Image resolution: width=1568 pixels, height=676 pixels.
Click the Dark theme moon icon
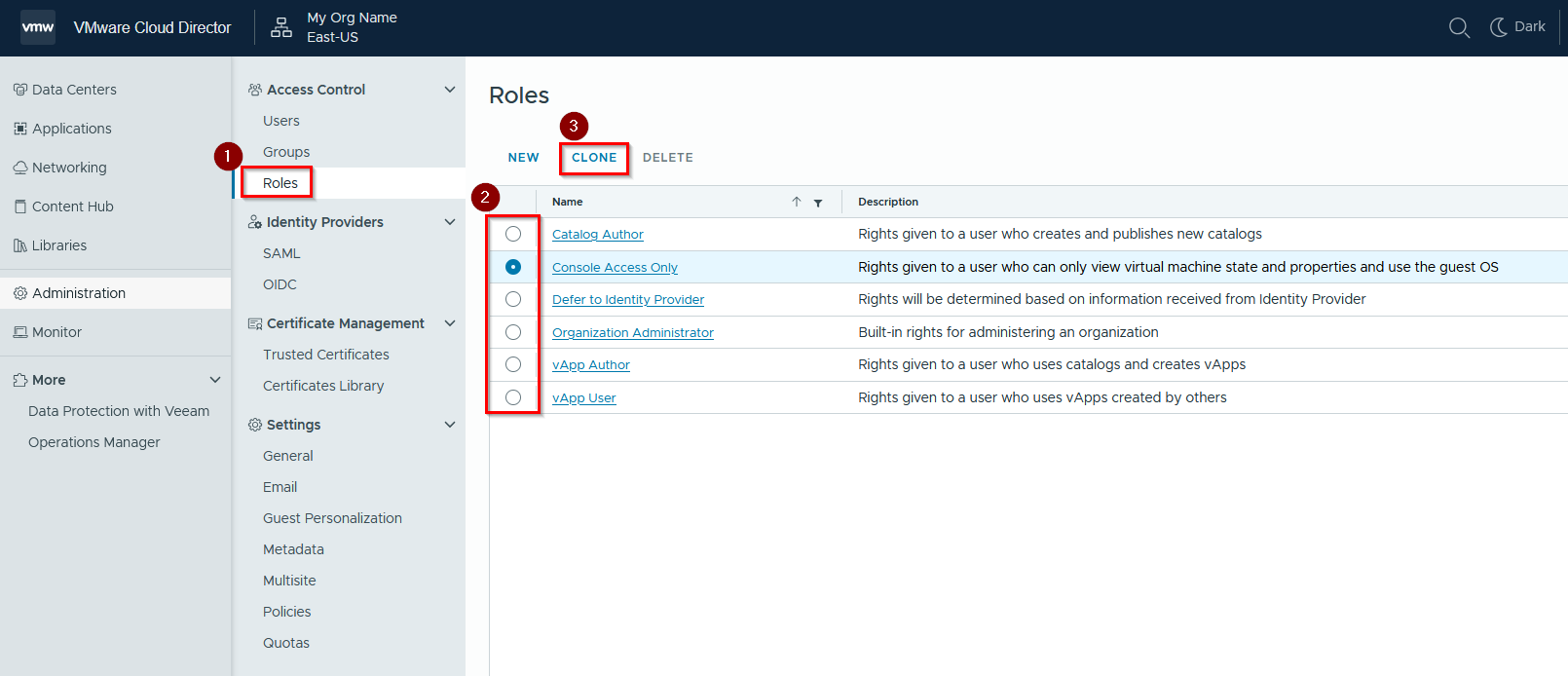click(x=1499, y=27)
